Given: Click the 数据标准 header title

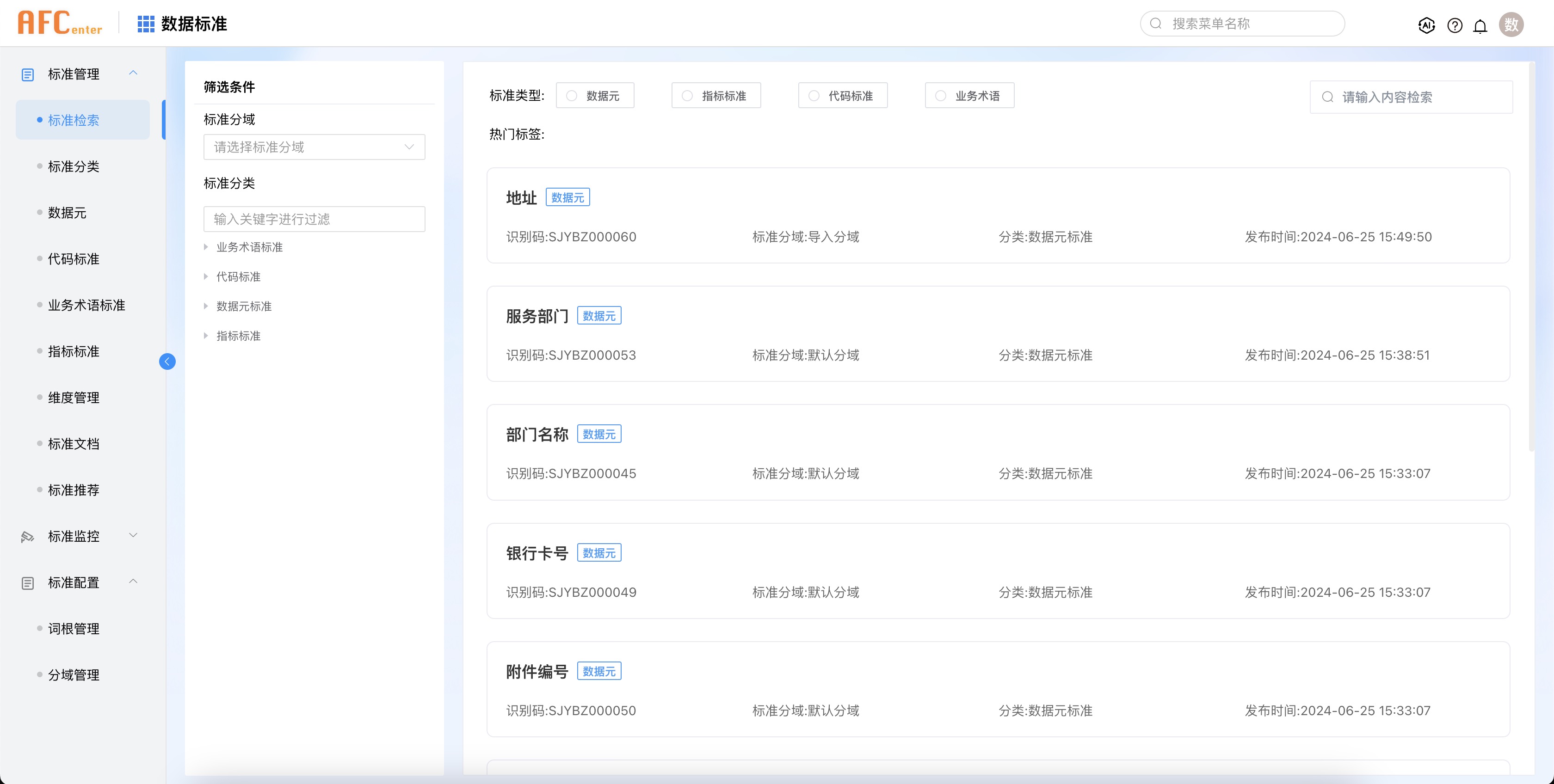Looking at the screenshot, I should (194, 24).
